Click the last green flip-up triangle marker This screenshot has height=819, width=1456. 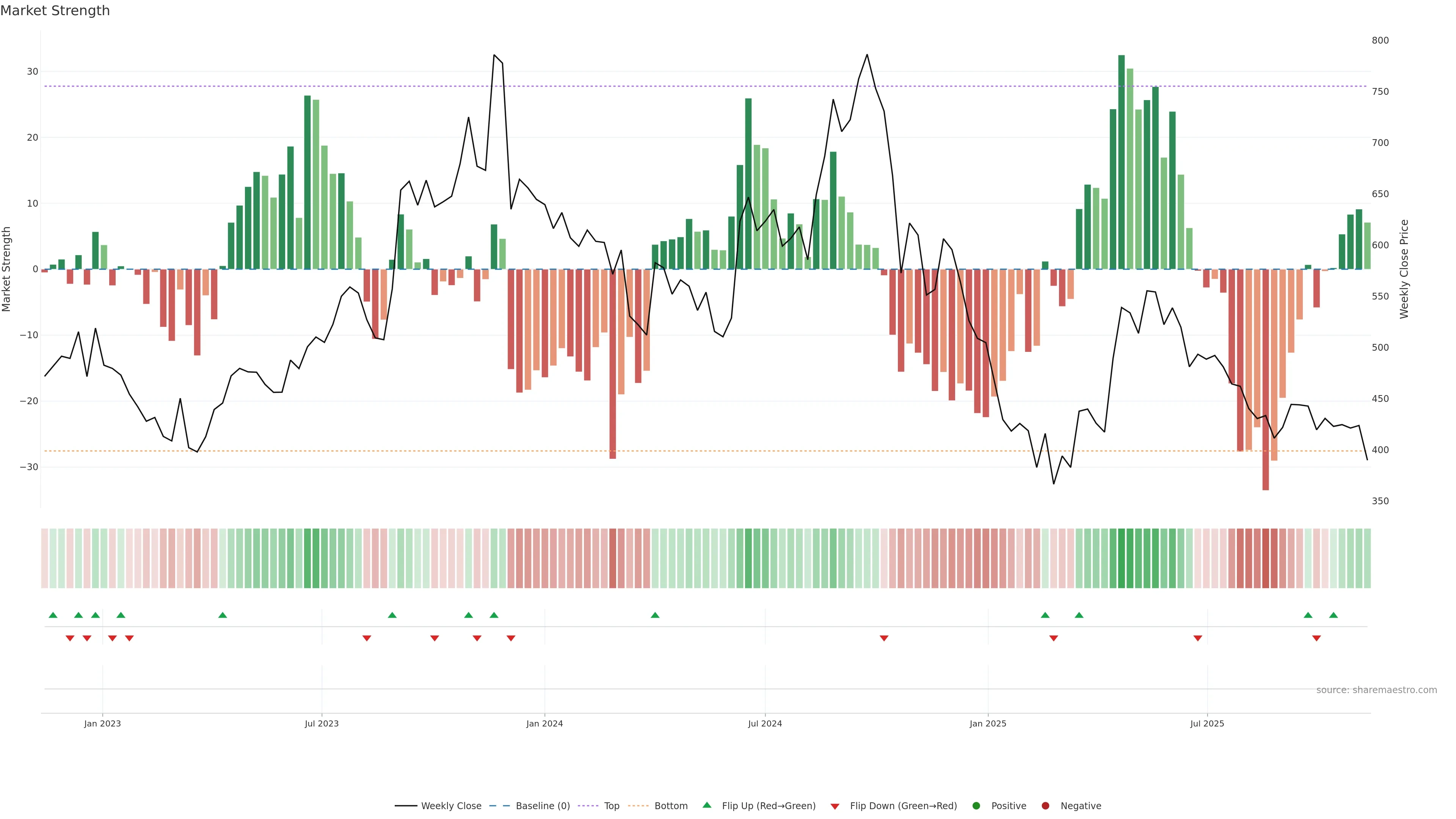click(x=1334, y=615)
